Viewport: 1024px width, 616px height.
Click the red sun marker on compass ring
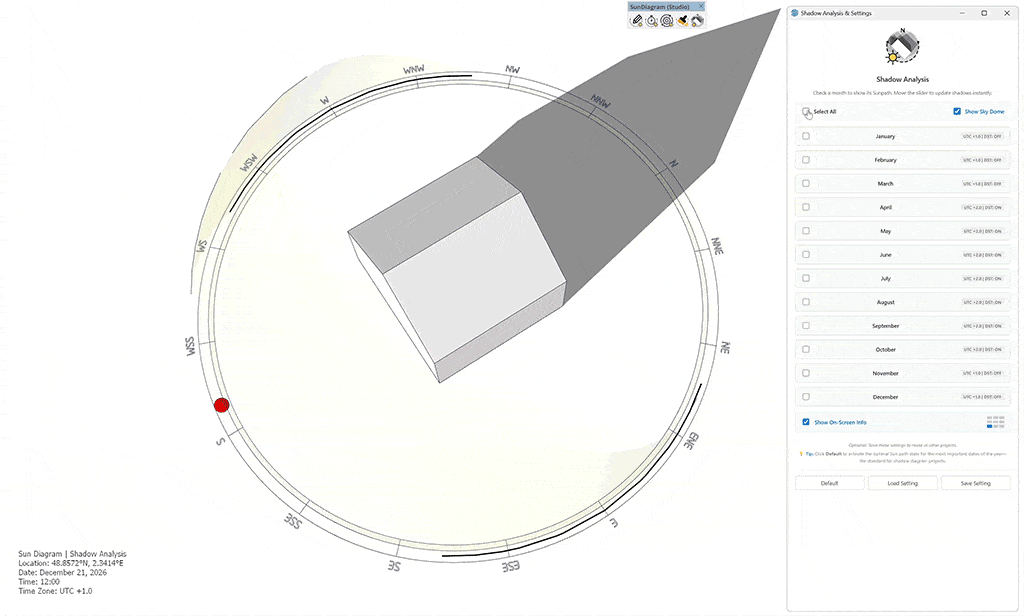coord(222,405)
